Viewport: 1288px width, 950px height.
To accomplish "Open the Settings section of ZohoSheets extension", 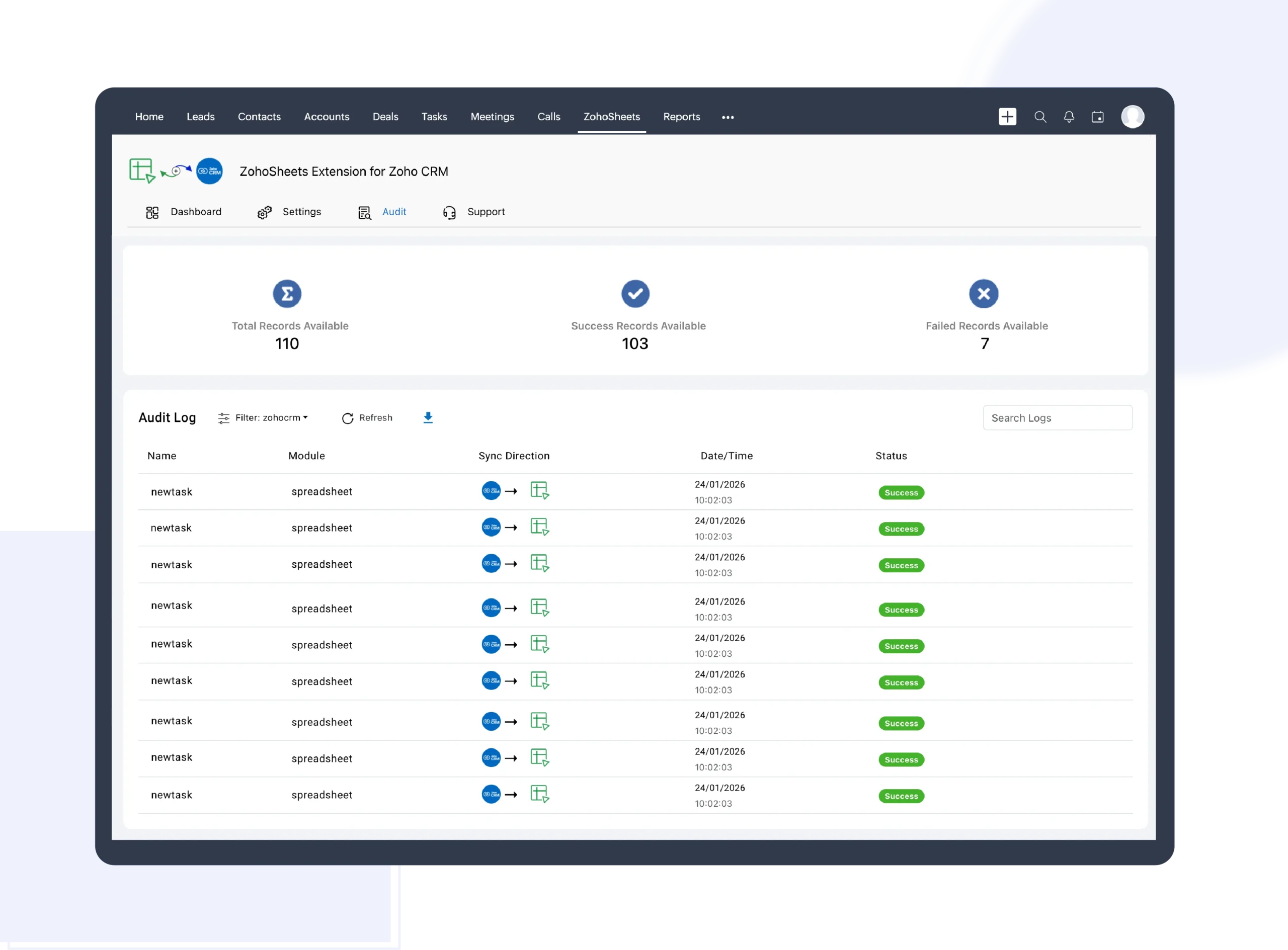I will [302, 212].
